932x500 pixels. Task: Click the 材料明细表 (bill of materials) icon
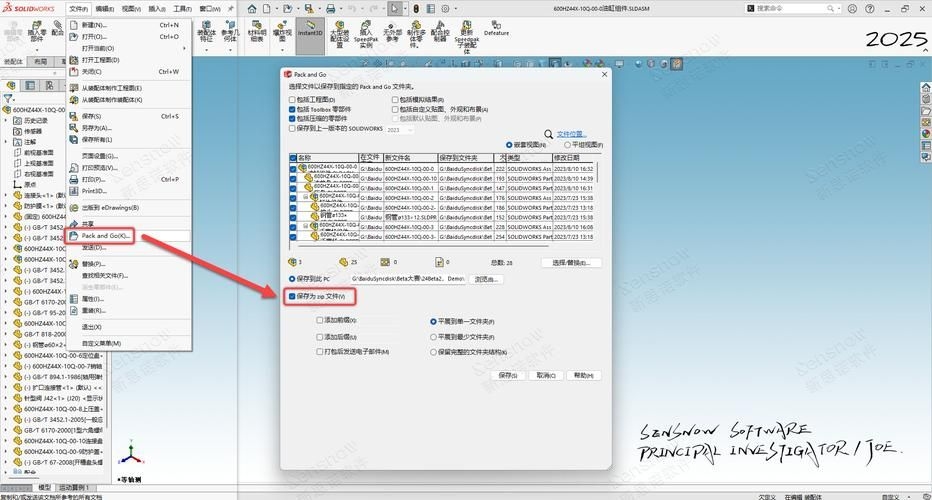(257, 27)
